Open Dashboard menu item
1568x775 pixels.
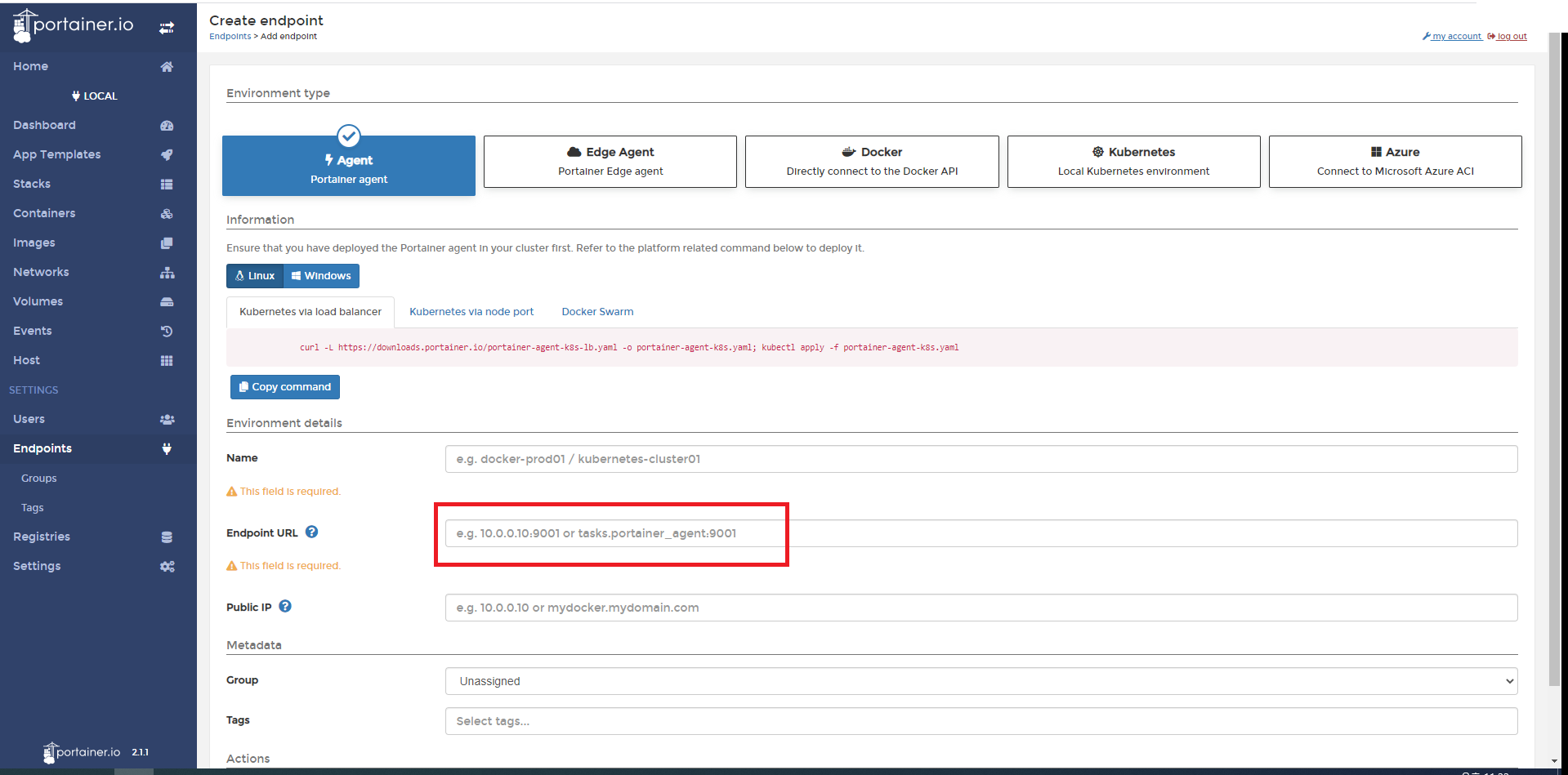98,126
